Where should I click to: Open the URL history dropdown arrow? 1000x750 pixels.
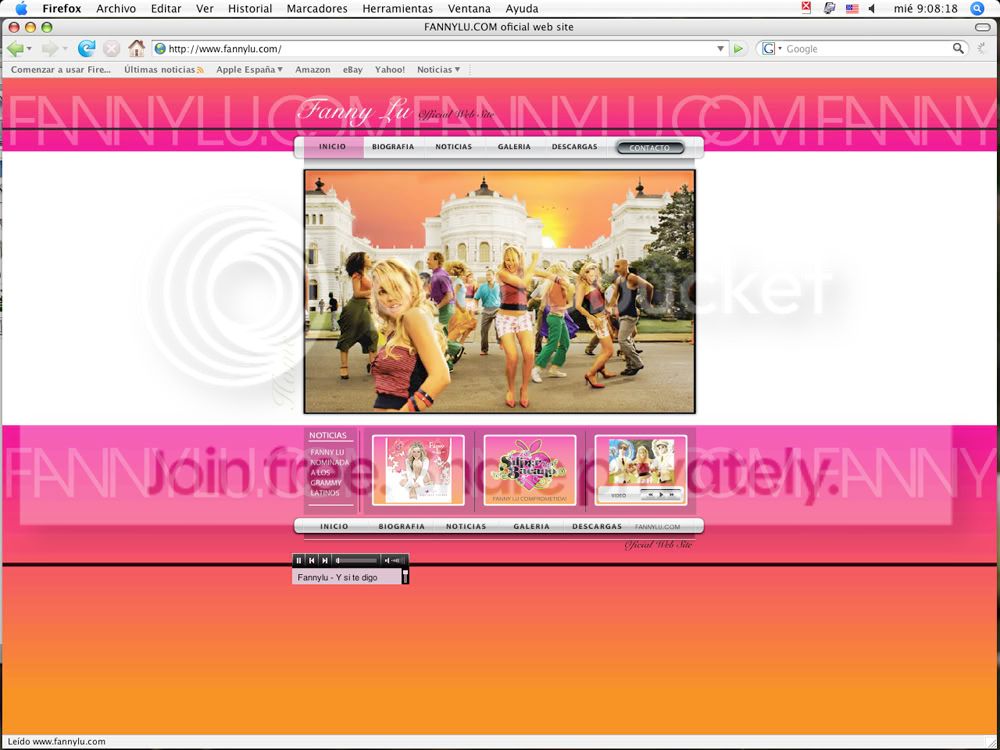(x=720, y=48)
